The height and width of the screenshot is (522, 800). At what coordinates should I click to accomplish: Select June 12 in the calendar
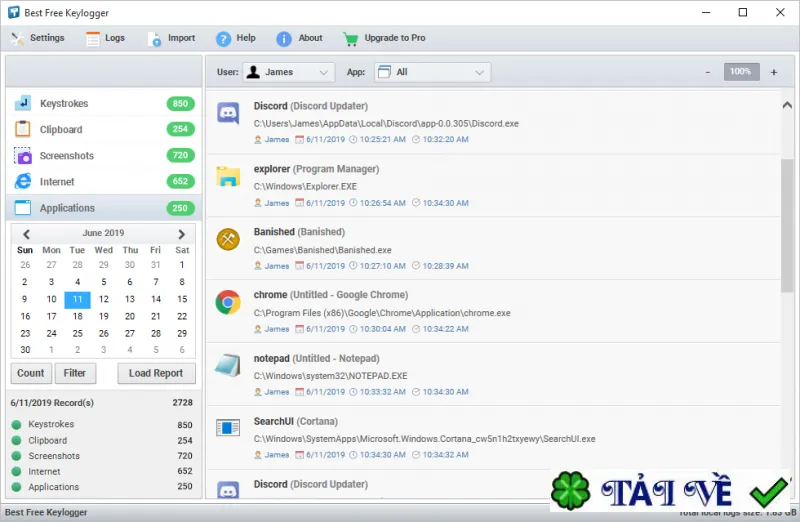104,299
